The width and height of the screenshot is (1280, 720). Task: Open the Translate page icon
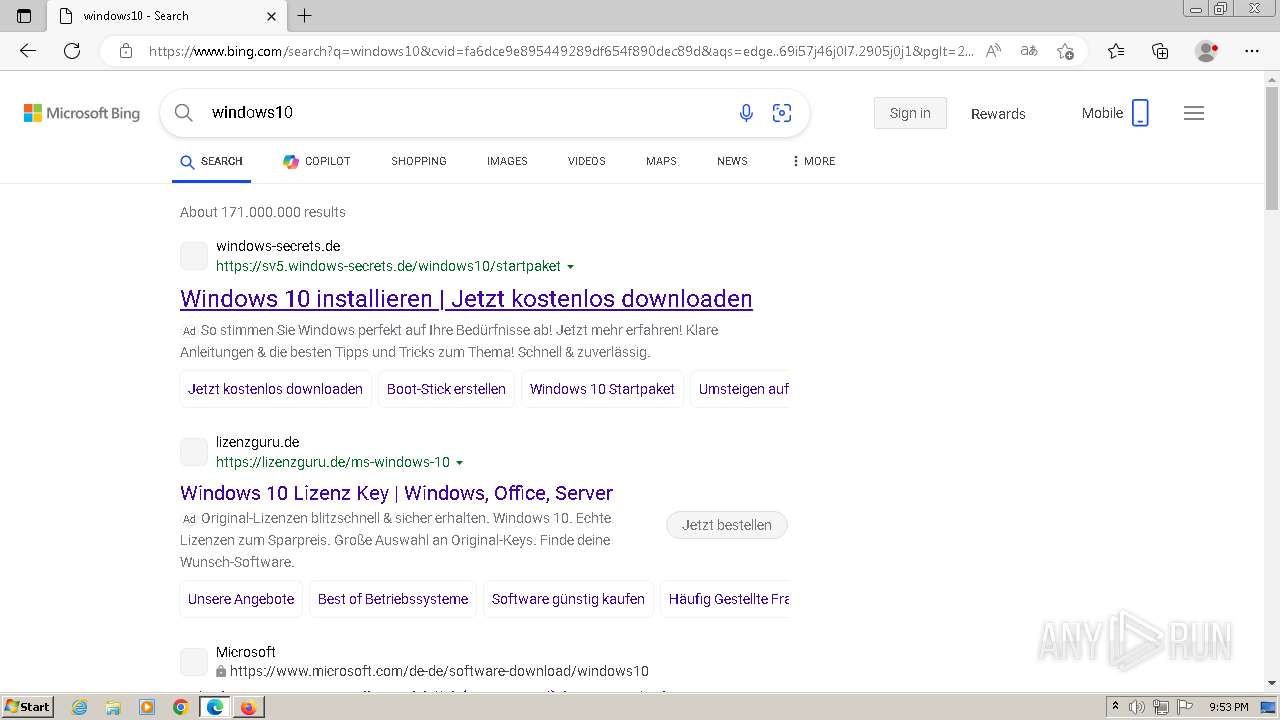1029,51
